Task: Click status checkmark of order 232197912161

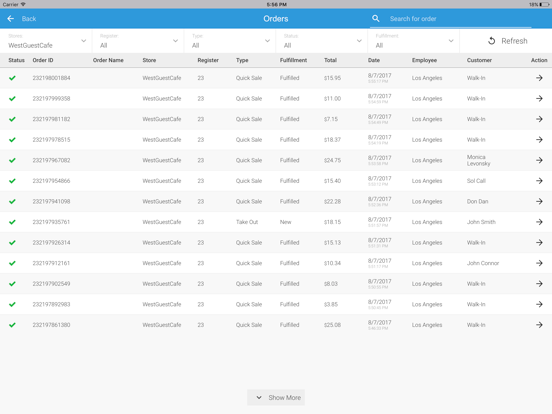Action: click(12, 263)
